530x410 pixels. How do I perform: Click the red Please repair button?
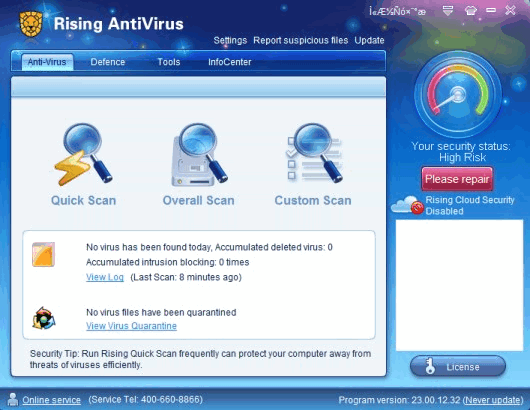click(x=457, y=179)
